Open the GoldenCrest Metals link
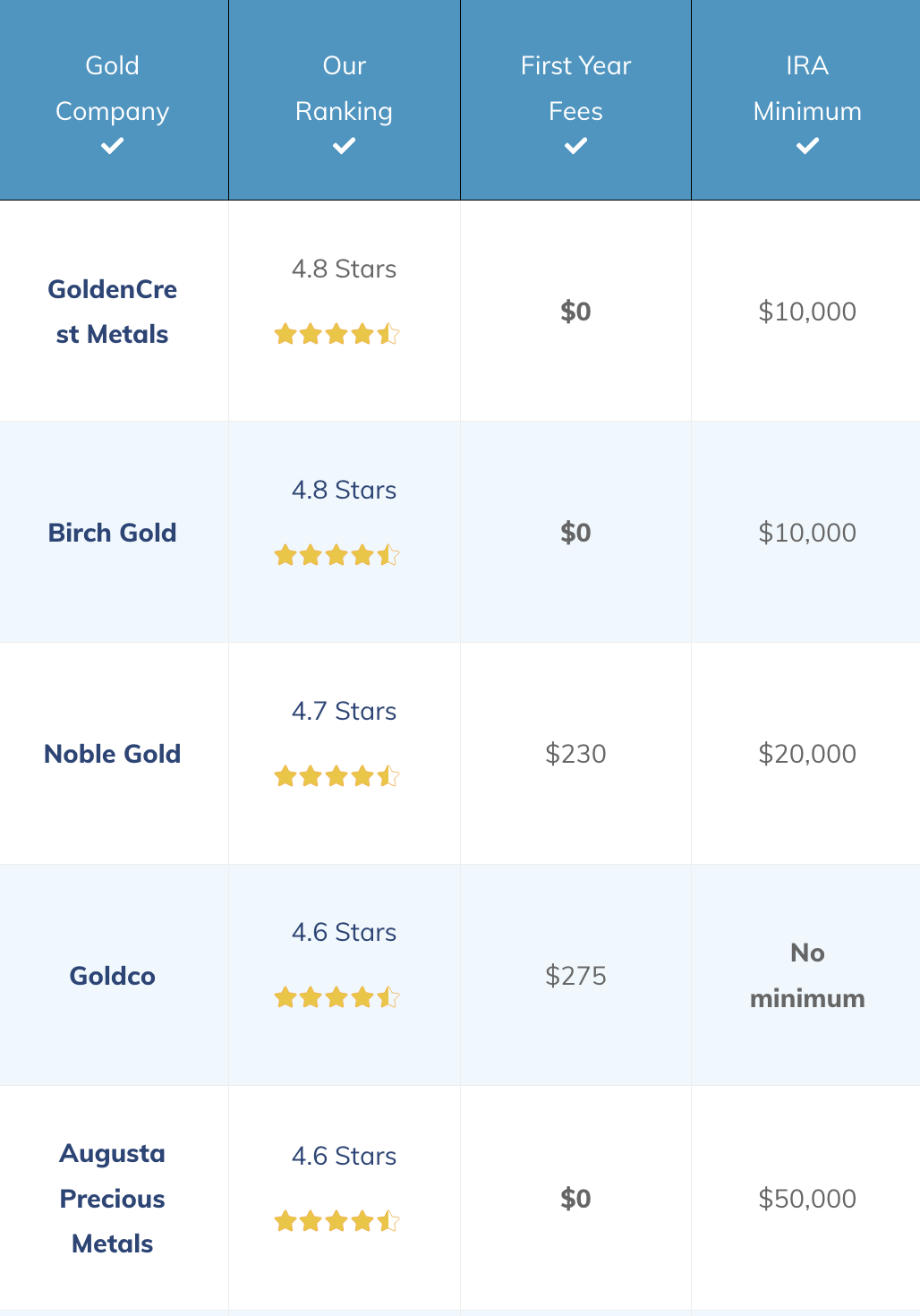Image resolution: width=920 pixels, height=1316 pixels. pyautogui.click(x=112, y=312)
